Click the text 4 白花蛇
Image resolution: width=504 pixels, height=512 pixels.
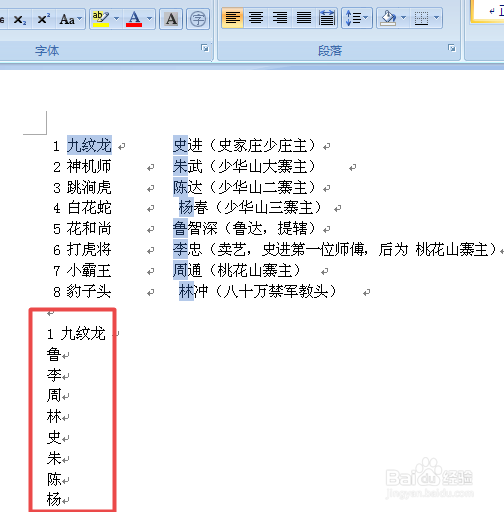(82, 208)
